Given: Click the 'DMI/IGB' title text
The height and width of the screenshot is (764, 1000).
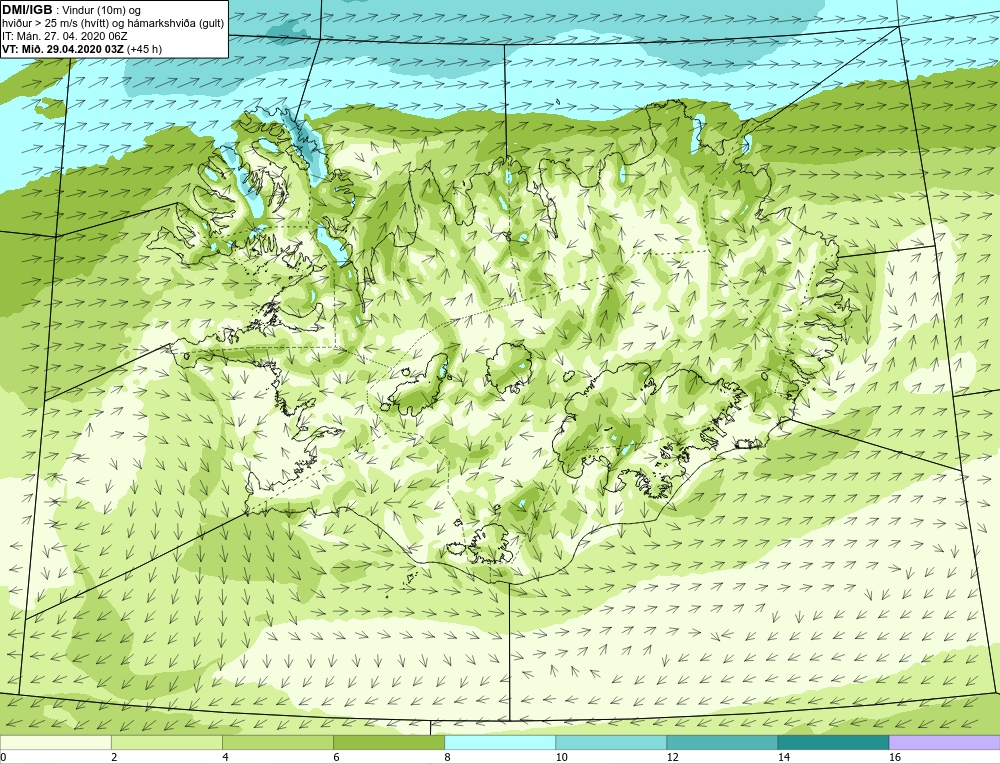Looking at the screenshot, I should tap(27, 10).
